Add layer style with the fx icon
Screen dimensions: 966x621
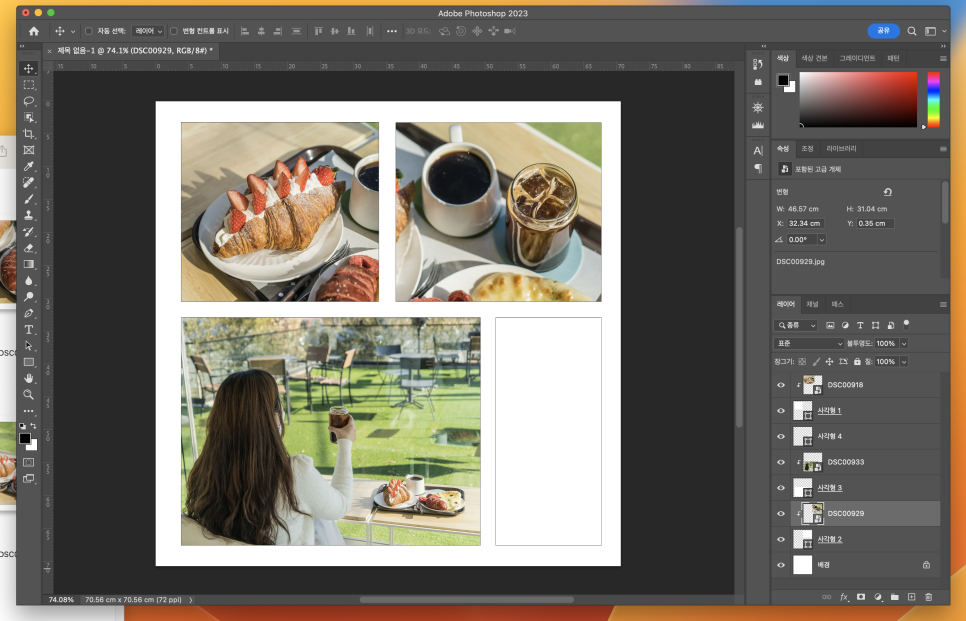point(844,597)
